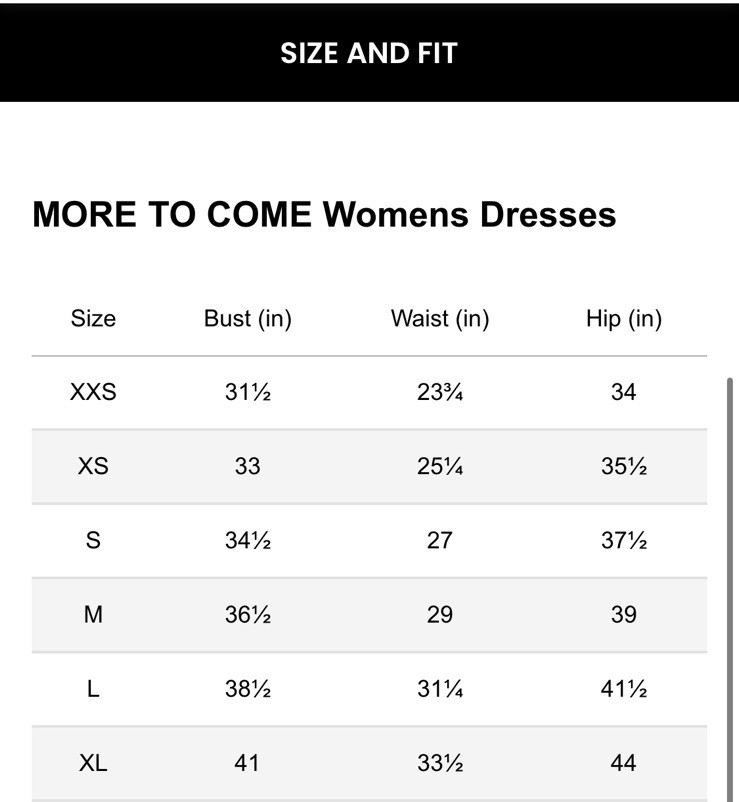Click the XXS waist value 23¾
Viewport: 739px width, 802px height.
point(440,392)
